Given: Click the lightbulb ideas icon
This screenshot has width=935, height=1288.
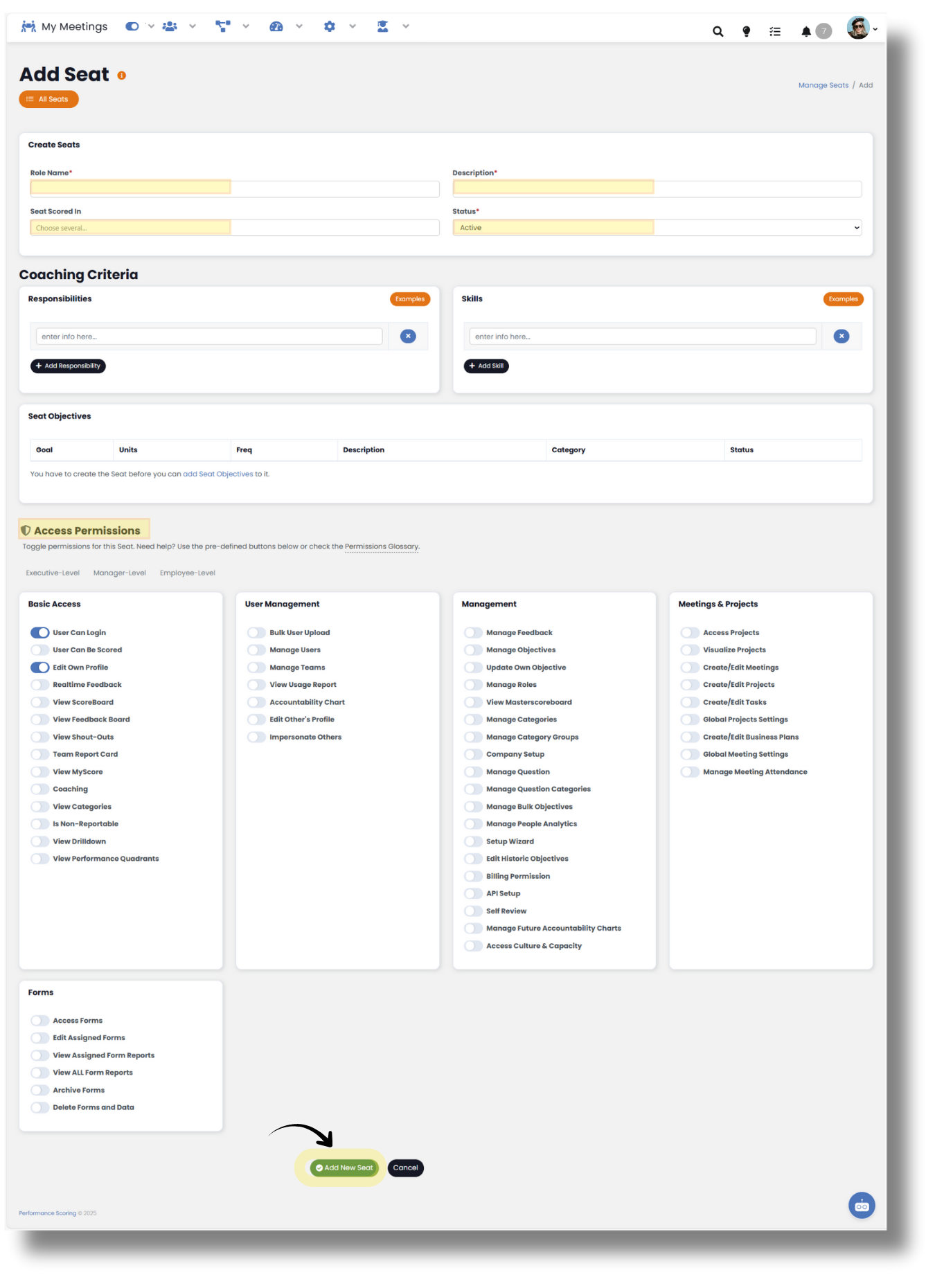Looking at the screenshot, I should [x=747, y=31].
